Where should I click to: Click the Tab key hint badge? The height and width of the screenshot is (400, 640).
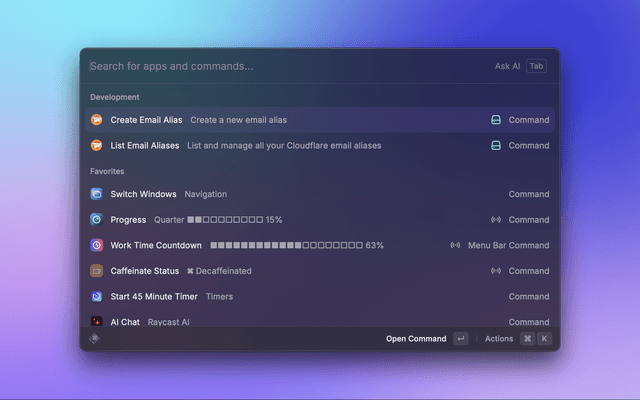pyautogui.click(x=537, y=66)
